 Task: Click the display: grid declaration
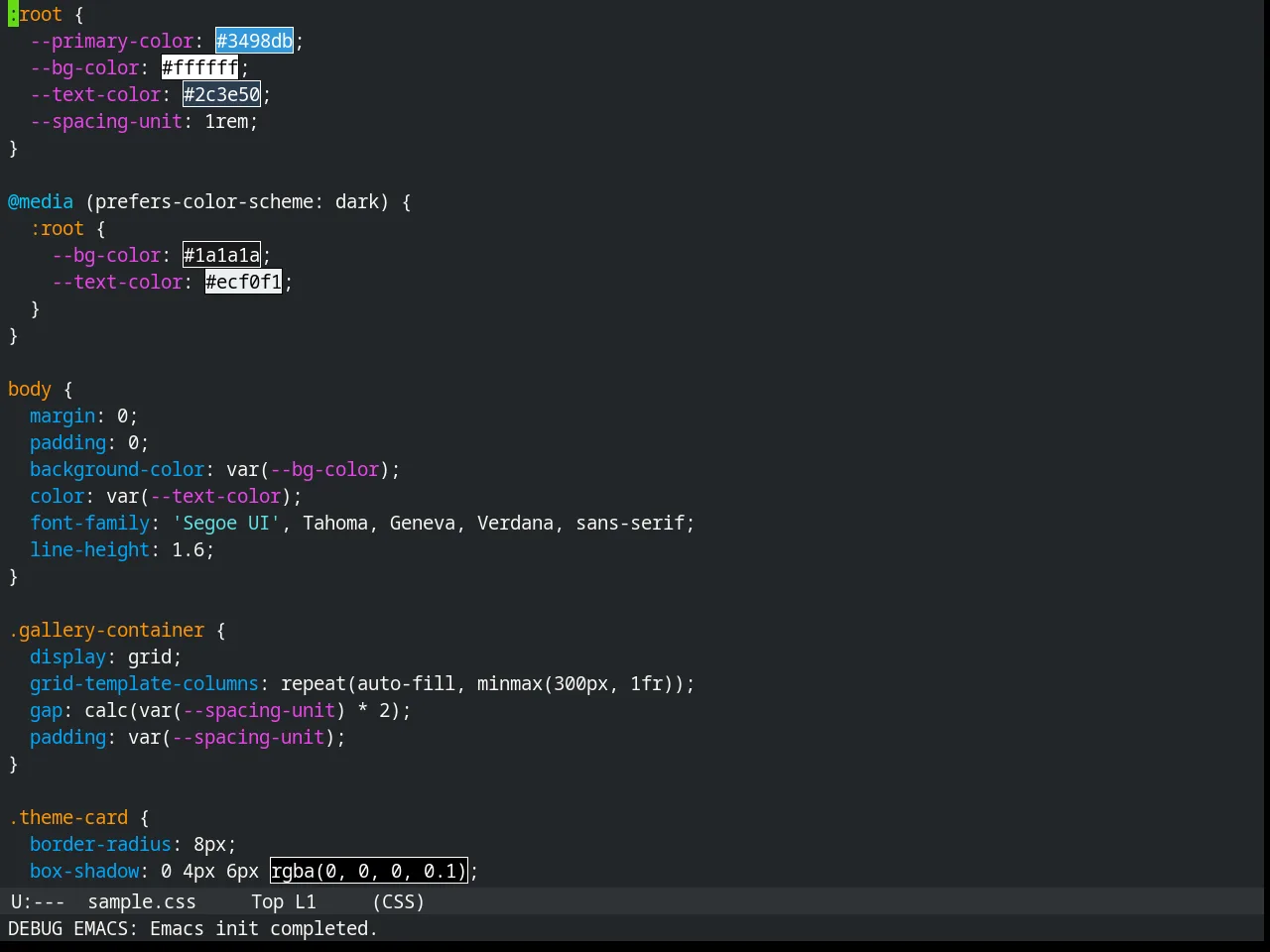(x=106, y=656)
